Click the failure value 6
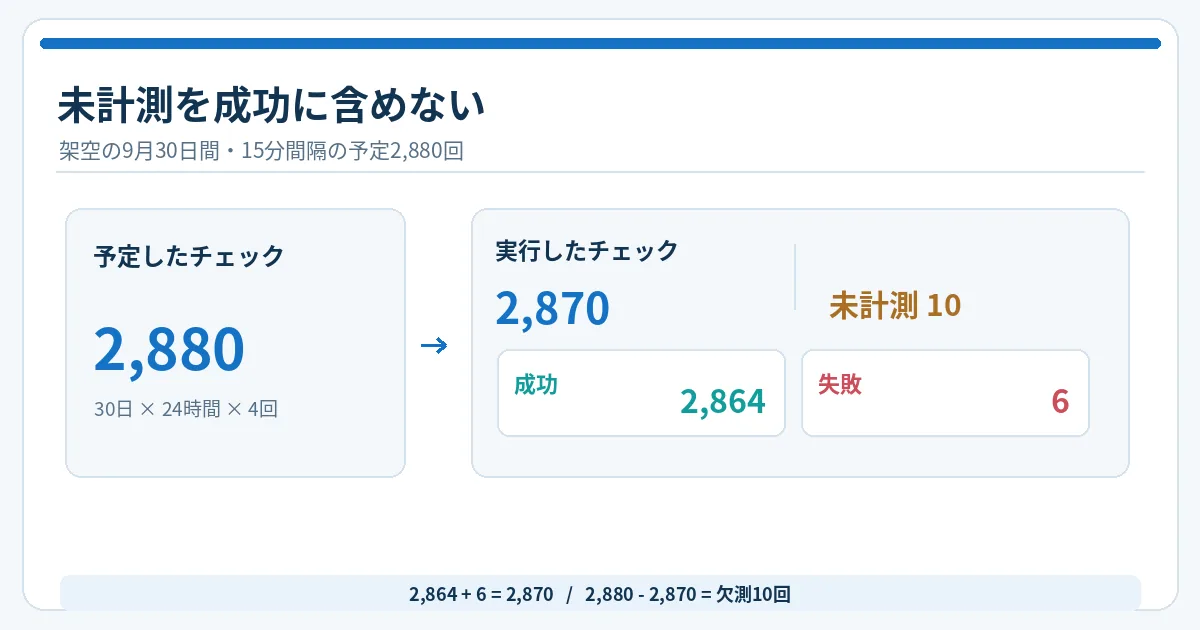Viewport: 1200px width, 630px height. pyautogui.click(x=1061, y=401)
